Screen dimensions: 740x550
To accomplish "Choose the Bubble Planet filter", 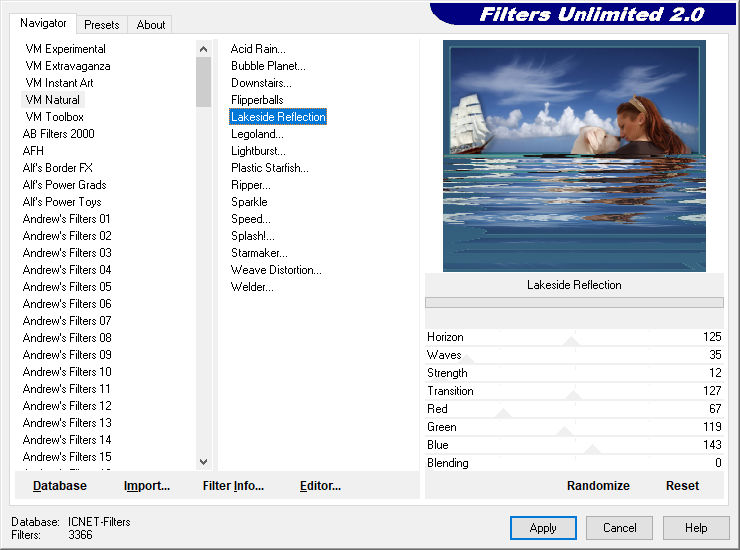I will pos(268,66).
